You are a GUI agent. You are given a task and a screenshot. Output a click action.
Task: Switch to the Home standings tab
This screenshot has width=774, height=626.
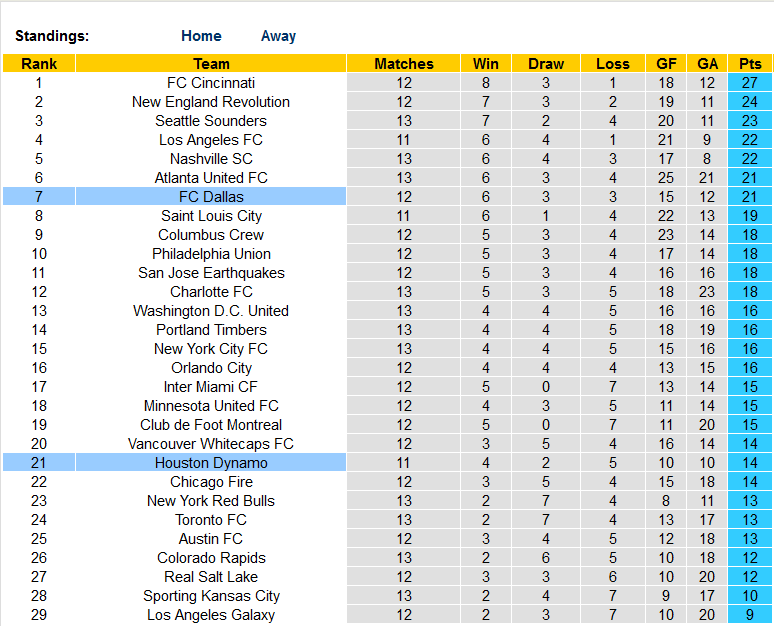201,36
